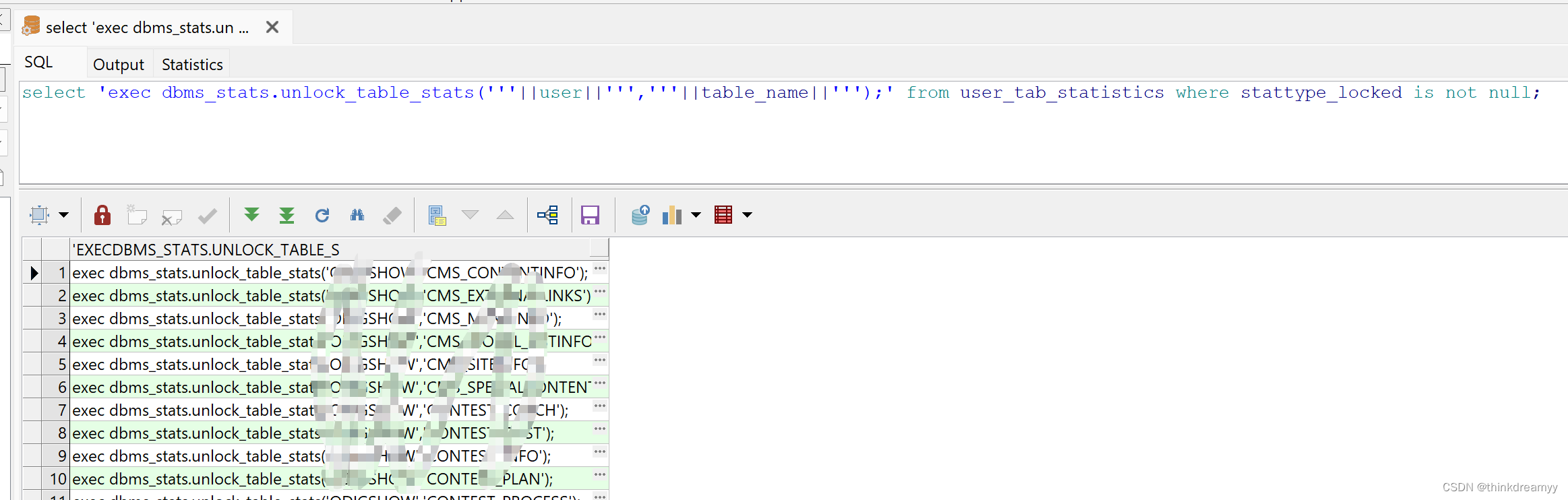Click the purple save results icon

click(590, 215)
